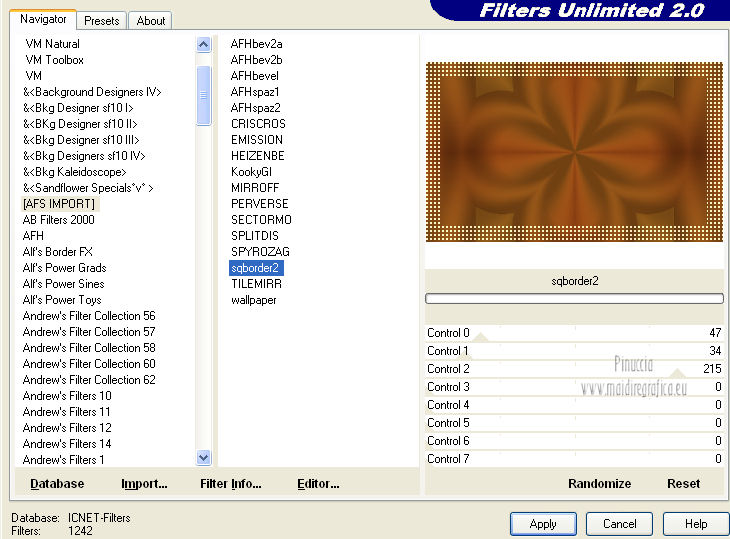Choose CRISCROS filter

tap(258, 124)
